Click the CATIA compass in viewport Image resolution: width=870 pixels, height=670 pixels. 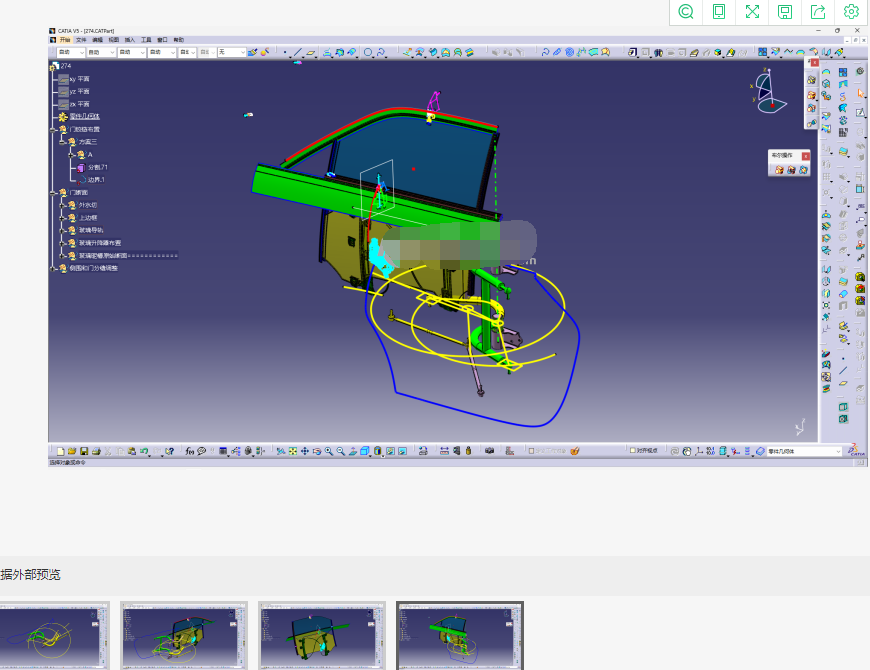coord(767,92)
